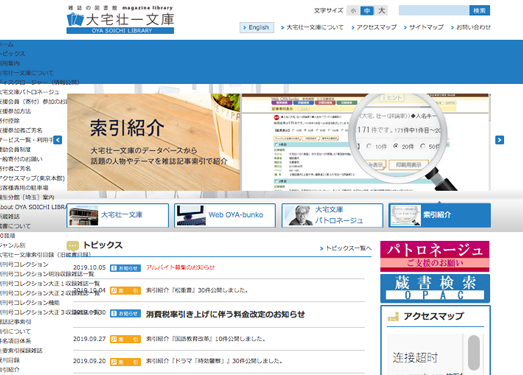Click the portrait image on パトロネージュ tab
Viewport: 523px width, 375px height.
tap(301, 216)
